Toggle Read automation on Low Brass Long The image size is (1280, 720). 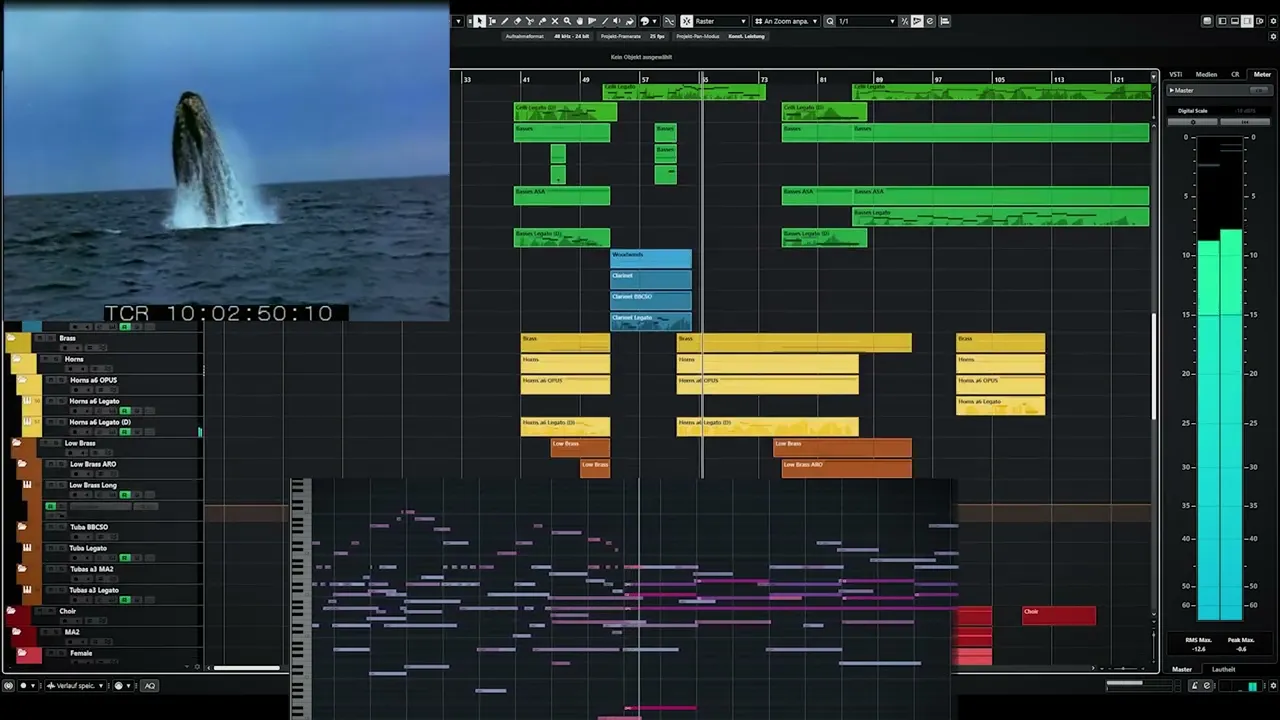pos(125,494)
